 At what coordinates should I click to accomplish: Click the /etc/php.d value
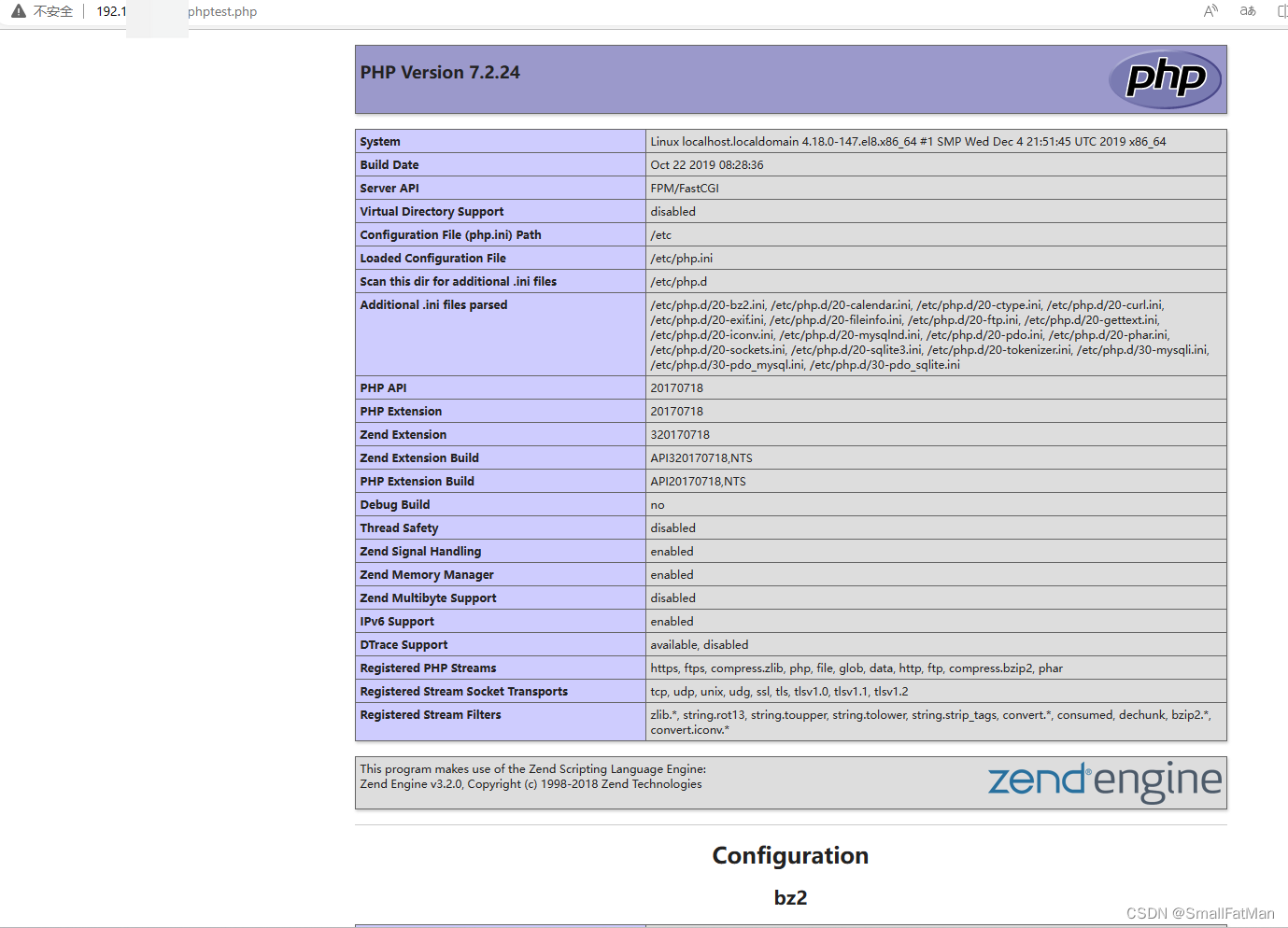click(x=679, y=281)
